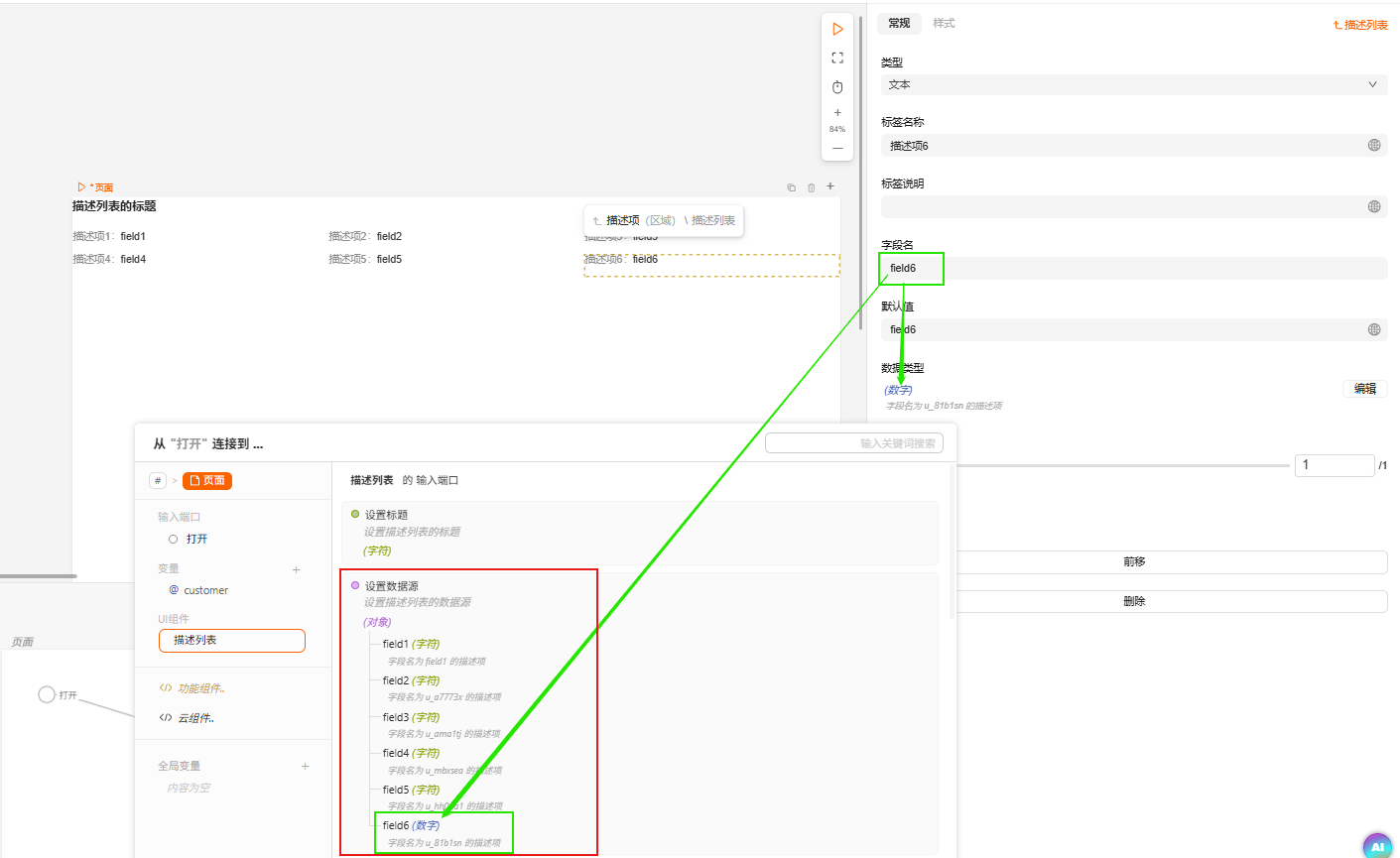
Task: Click the mouse mode icon in canvas toolbar
Action: (x=837, y=86)
